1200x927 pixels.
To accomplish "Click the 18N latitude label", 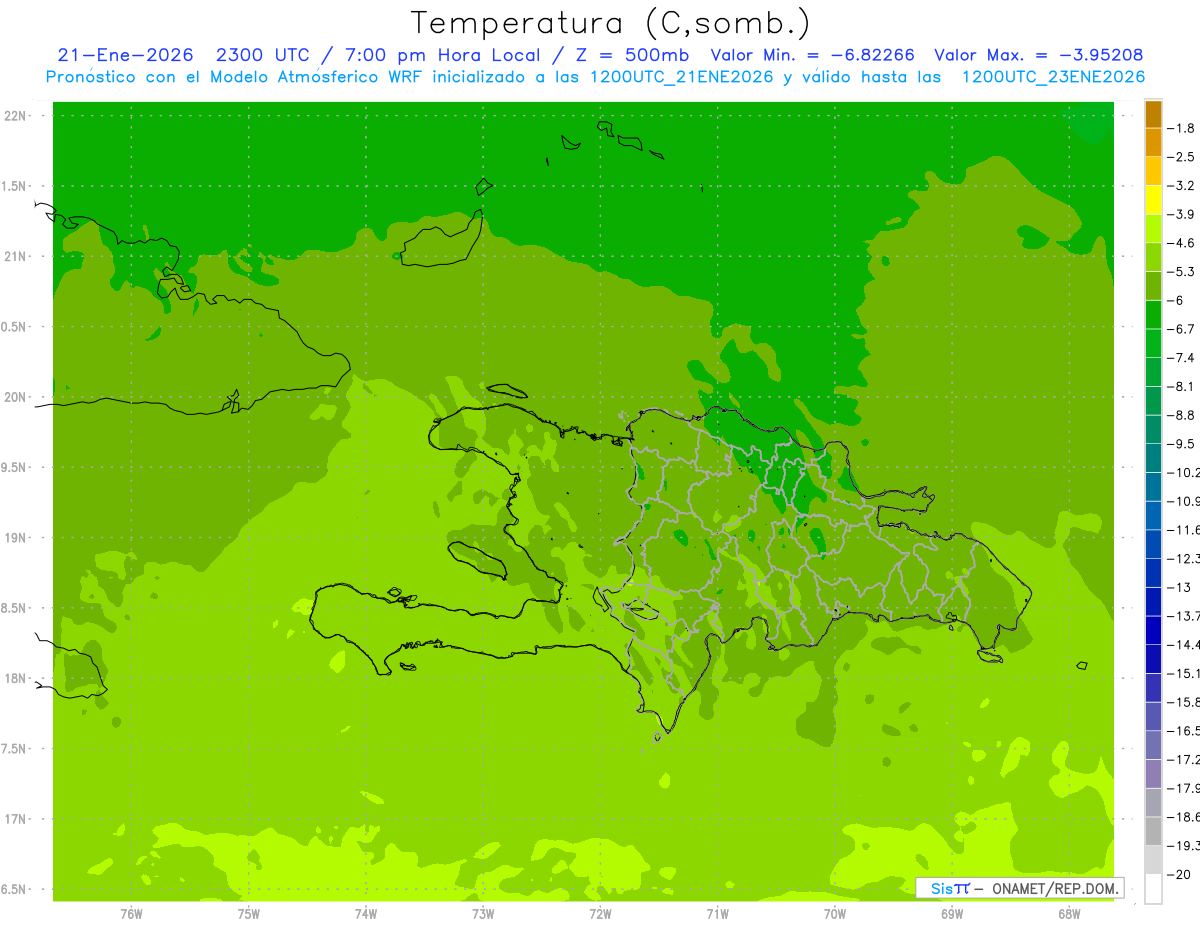I will point(16,678).
